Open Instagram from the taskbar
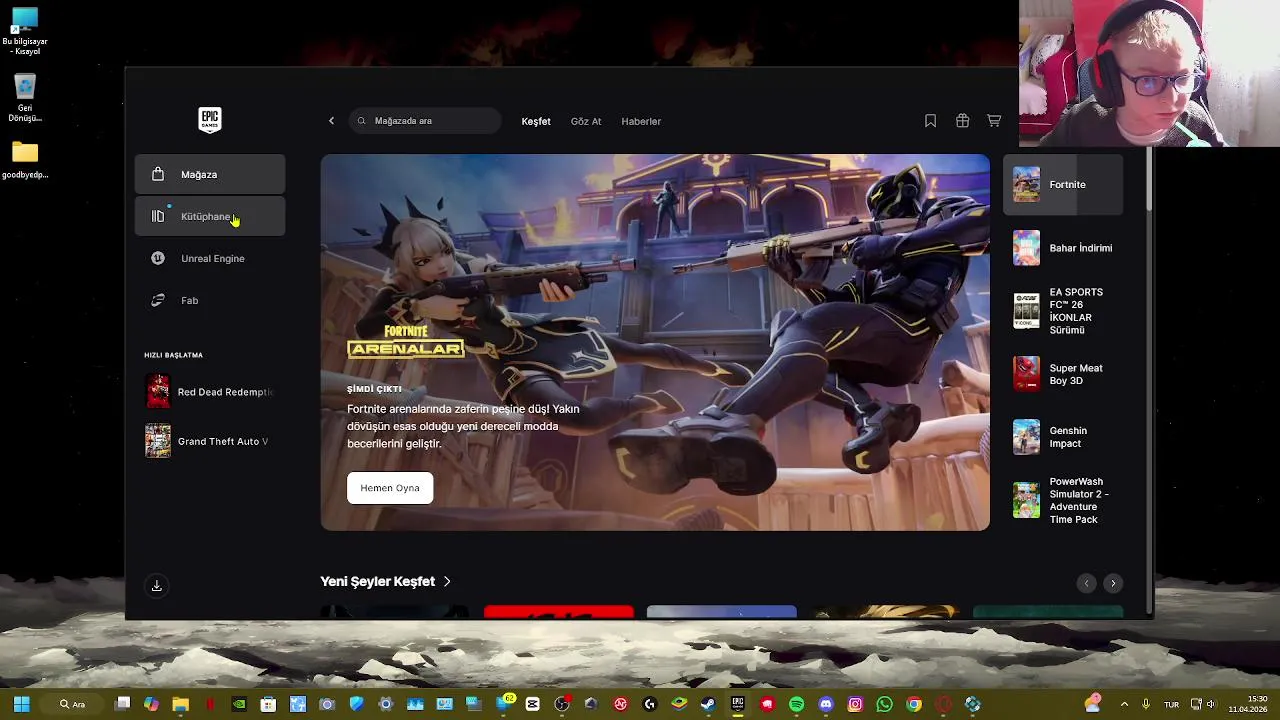1280x720 pixels. click(855, 704)
